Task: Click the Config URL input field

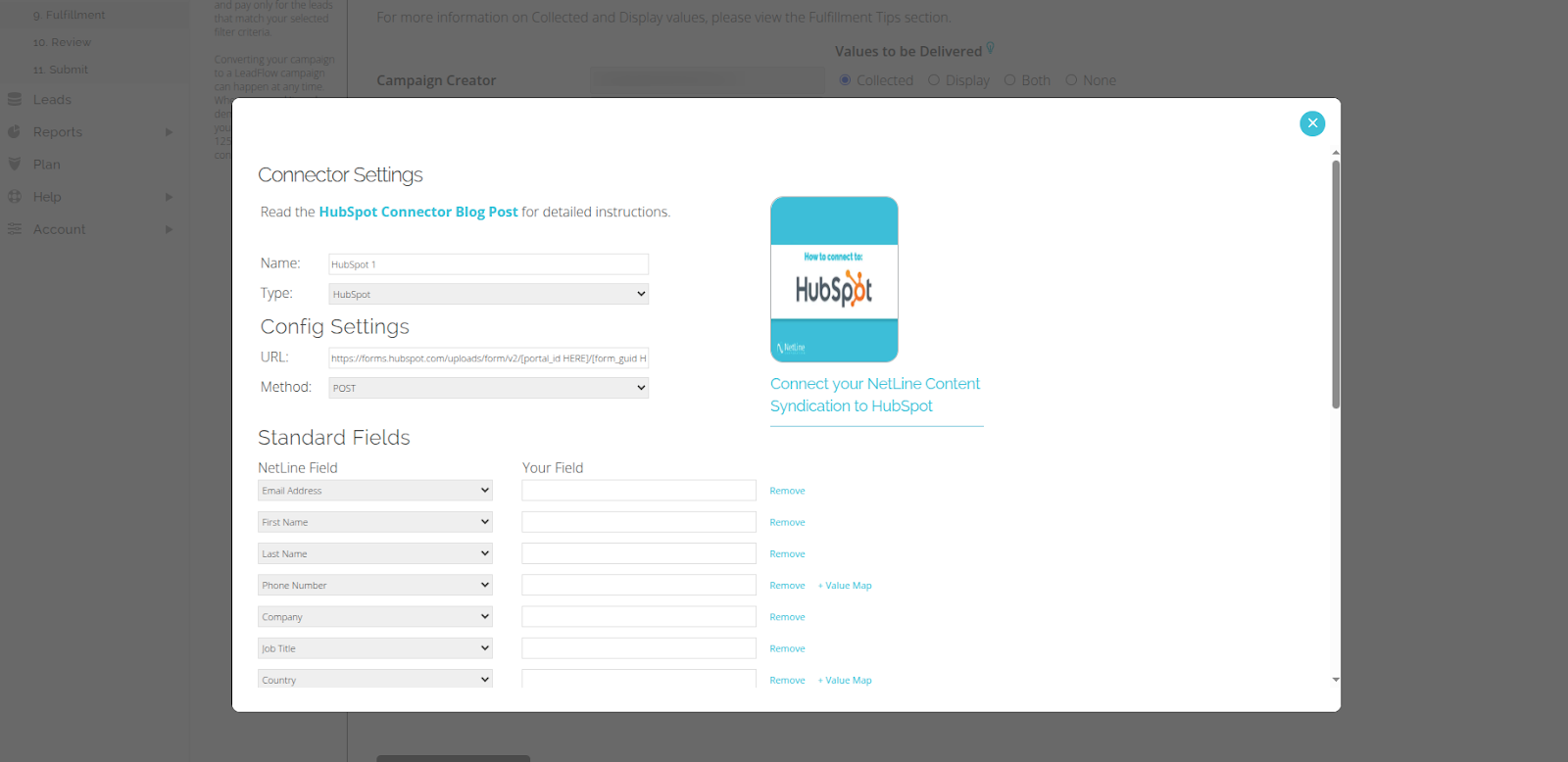Action: pos(488,358)
